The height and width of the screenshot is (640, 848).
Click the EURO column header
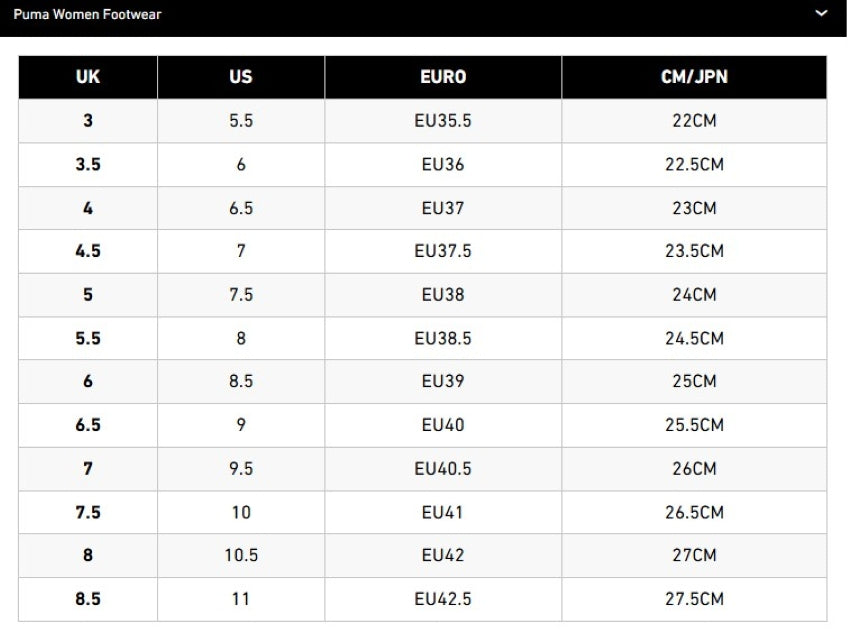[443, 77]
